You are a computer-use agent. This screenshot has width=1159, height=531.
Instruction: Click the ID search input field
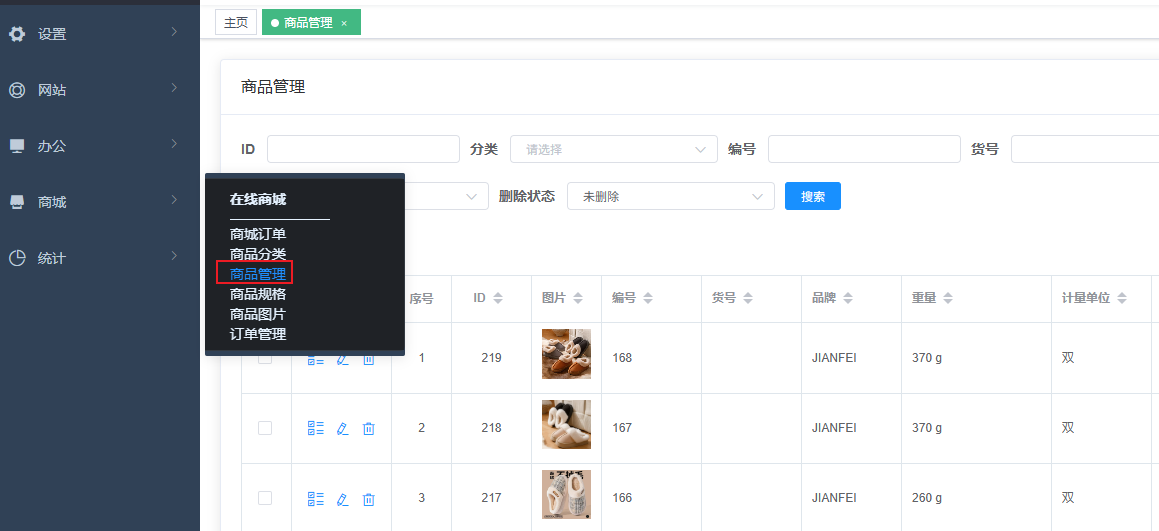pyautogui.click(x=363, y=149)
